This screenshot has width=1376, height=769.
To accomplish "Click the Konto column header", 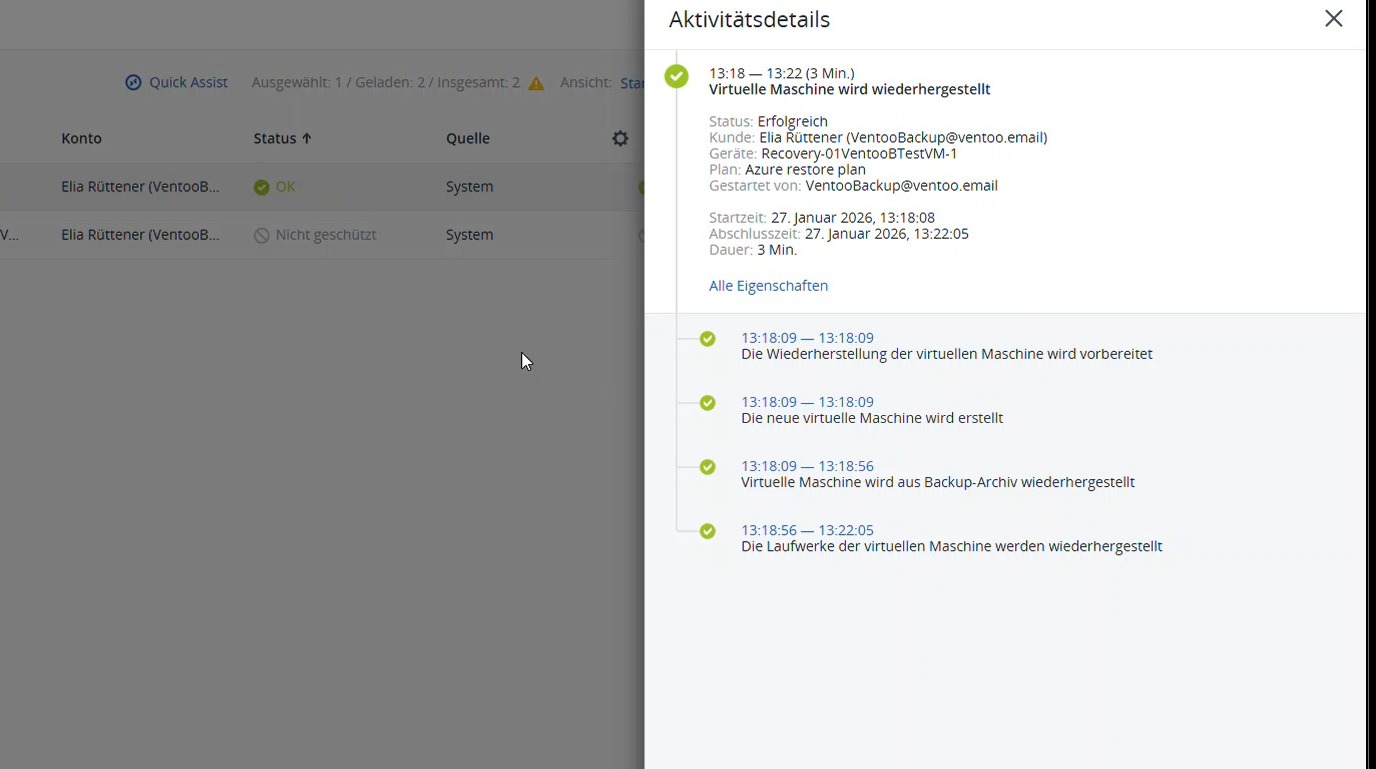I will [x=81, y=139].
